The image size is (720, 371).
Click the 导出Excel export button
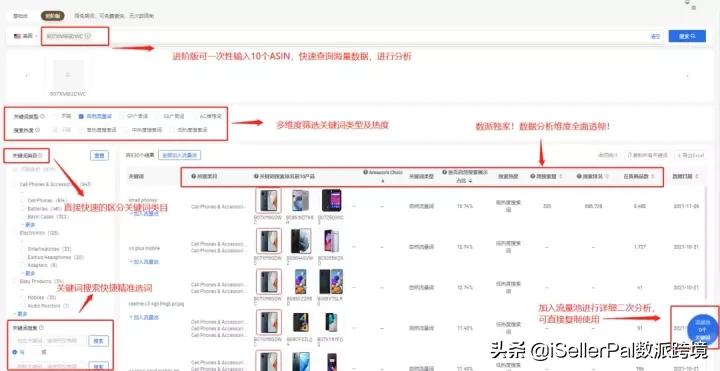click(691, 156)
